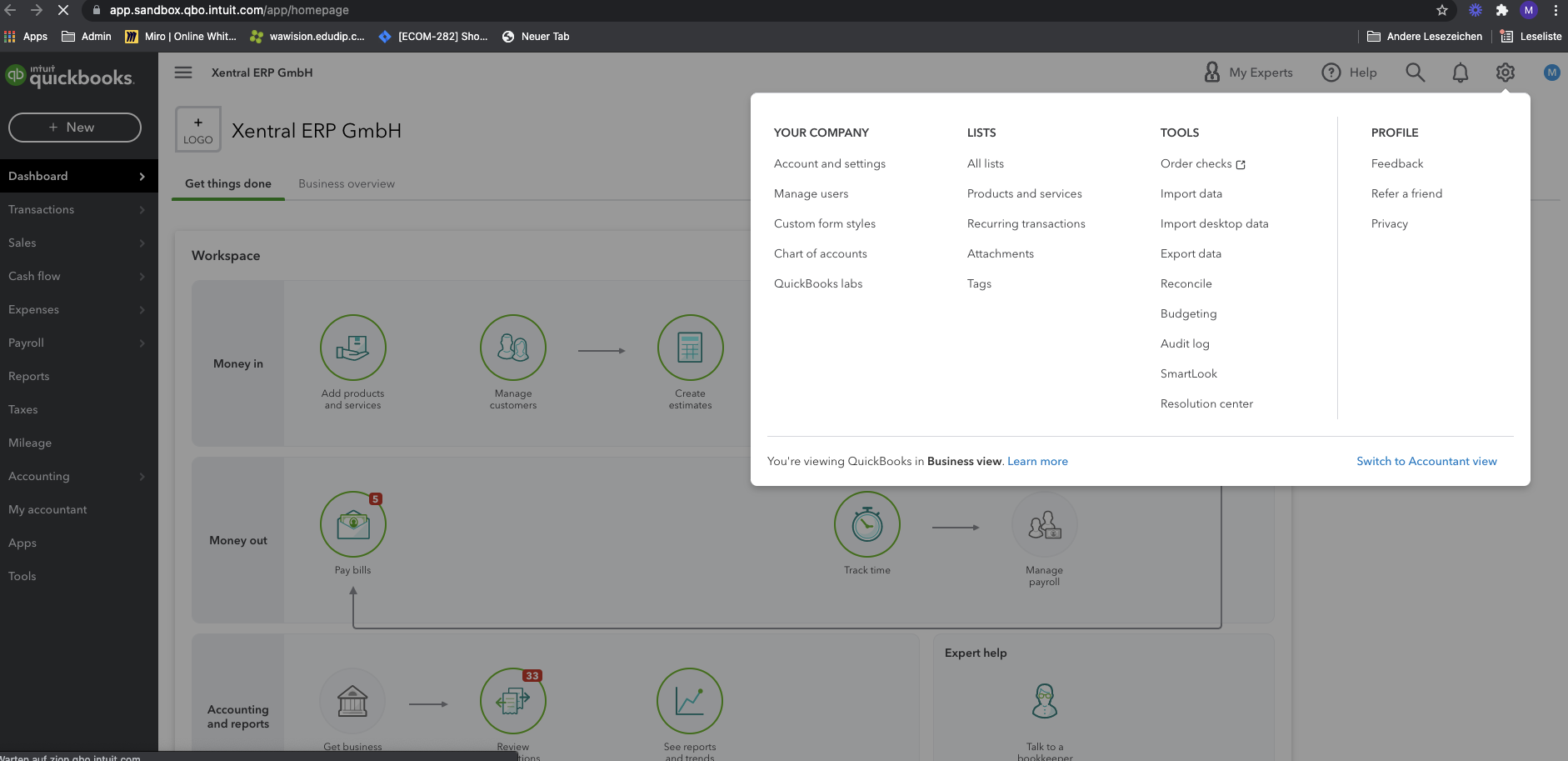The height and width of the screenshot is (761, 1568).
Task: Follow the Learn more link
Action: (x=1037, y=461)
